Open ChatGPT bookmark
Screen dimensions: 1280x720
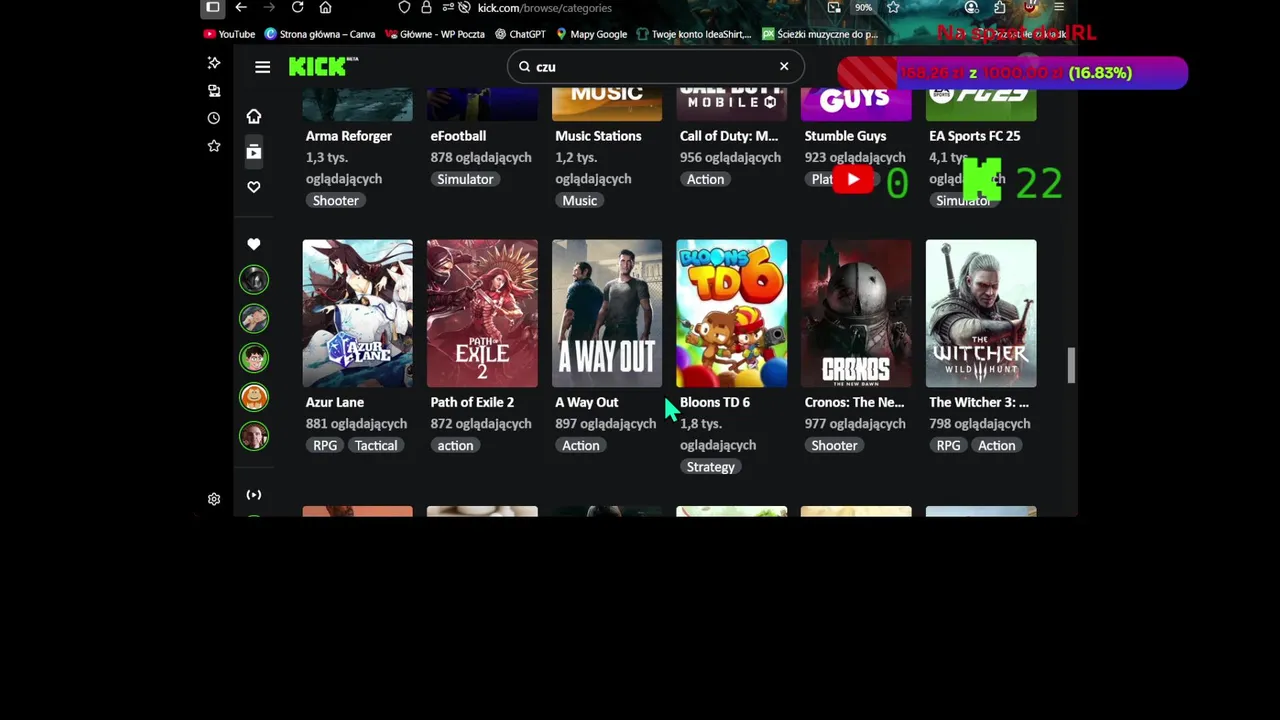coord(520,34)
